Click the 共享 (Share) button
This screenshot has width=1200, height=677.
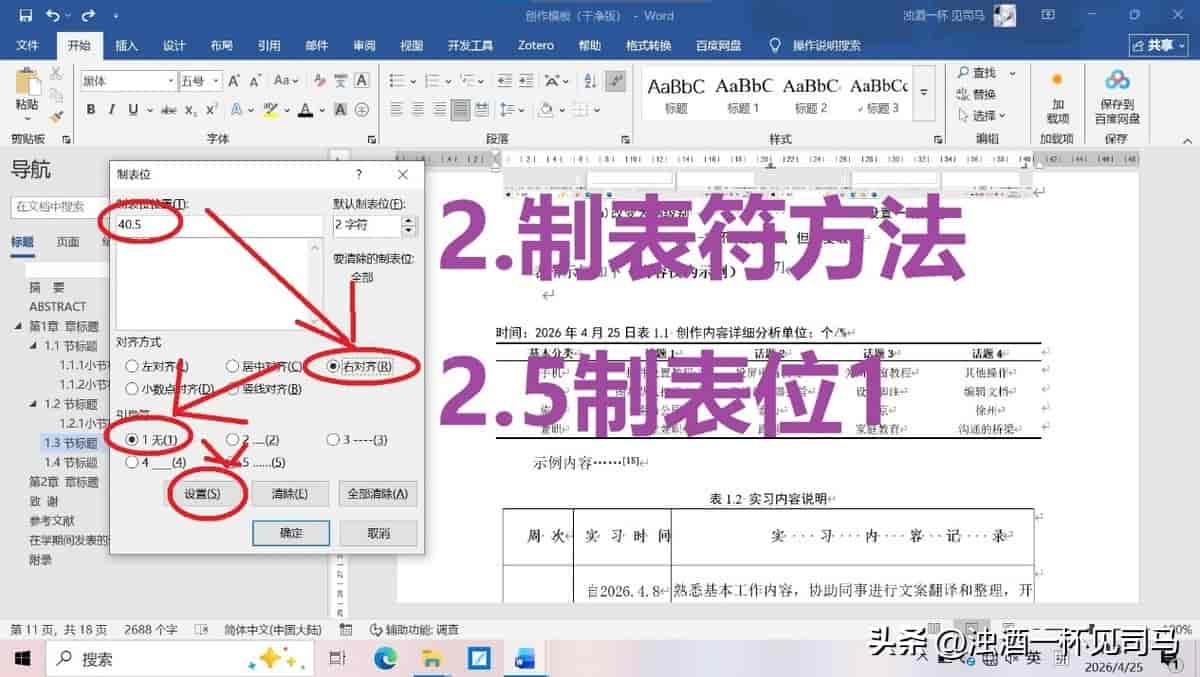pyautogui.click(x=1158, y=46)
